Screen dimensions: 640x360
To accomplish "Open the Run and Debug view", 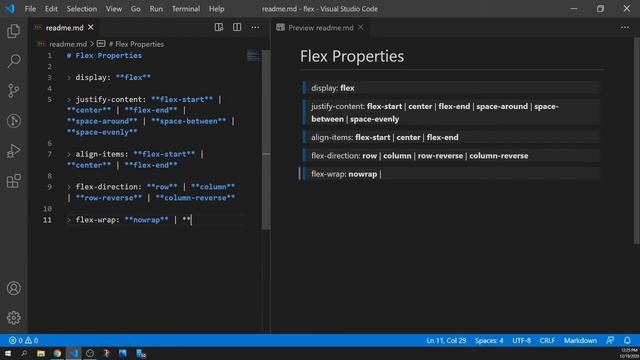I will point(13,151).
